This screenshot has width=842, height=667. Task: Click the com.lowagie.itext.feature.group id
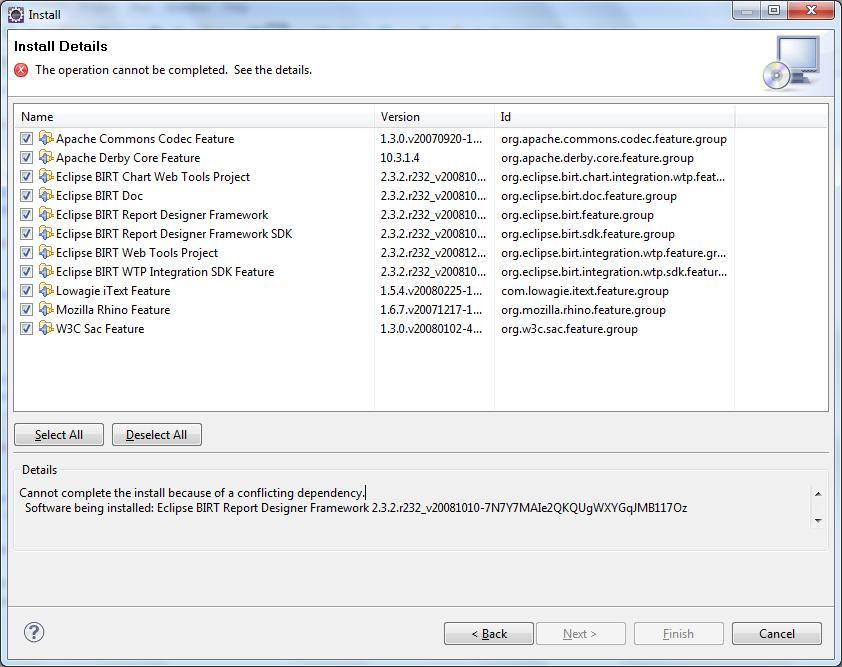[585, 291]
